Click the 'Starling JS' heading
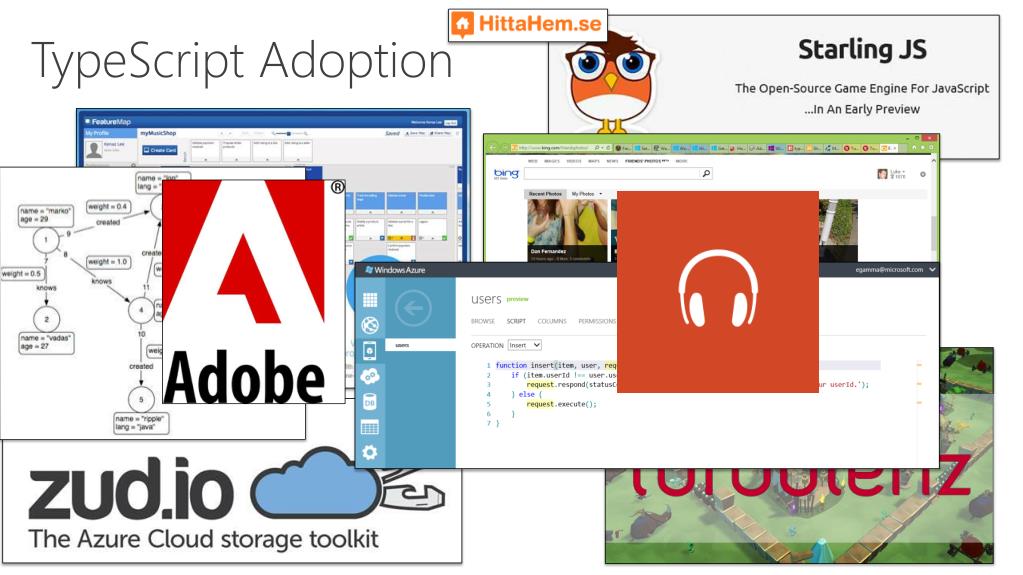 click(x=862, y=50)
